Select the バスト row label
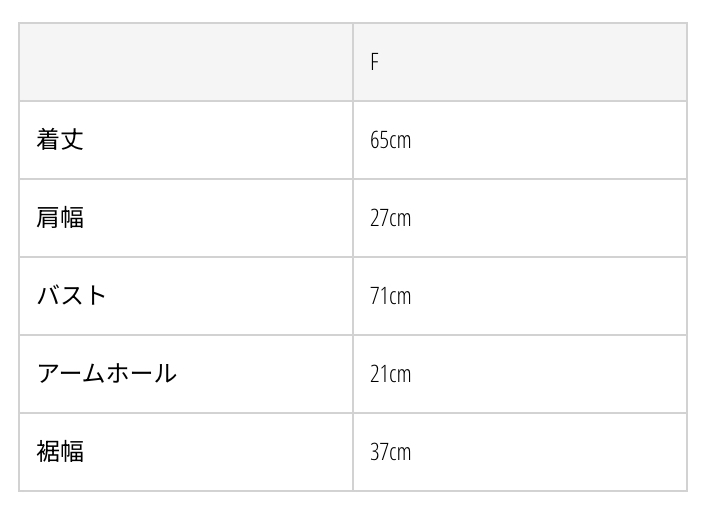 [x=71, y=296]
